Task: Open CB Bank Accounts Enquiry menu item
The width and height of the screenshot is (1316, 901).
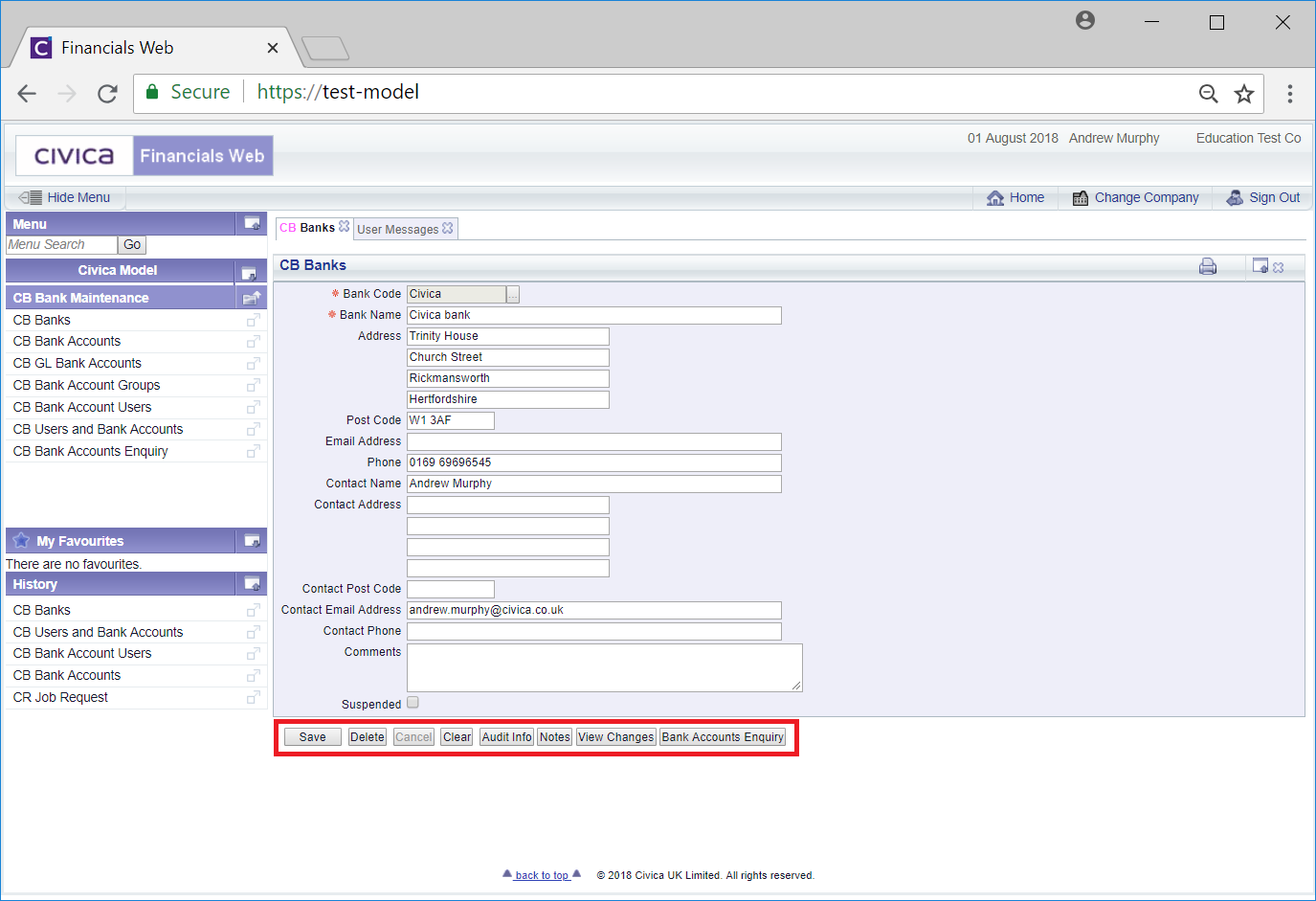Action: [90, 452]
